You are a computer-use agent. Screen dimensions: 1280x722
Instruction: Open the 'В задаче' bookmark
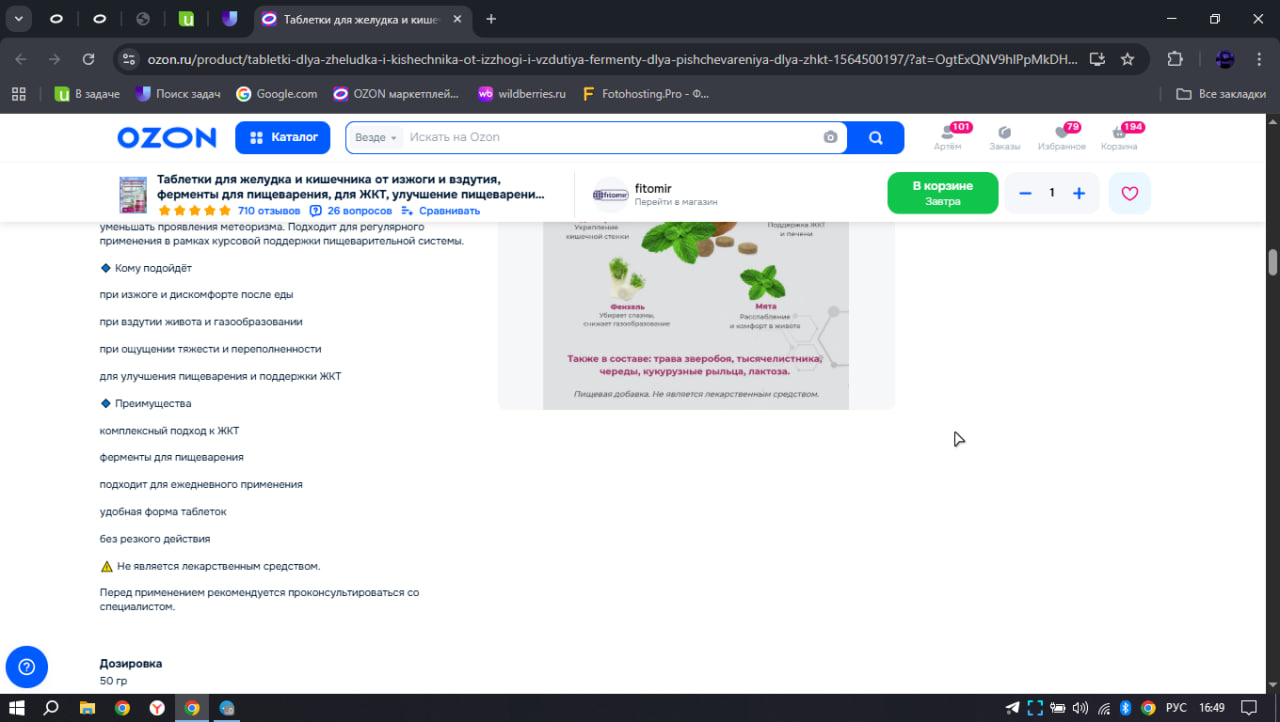click(87, 94)
